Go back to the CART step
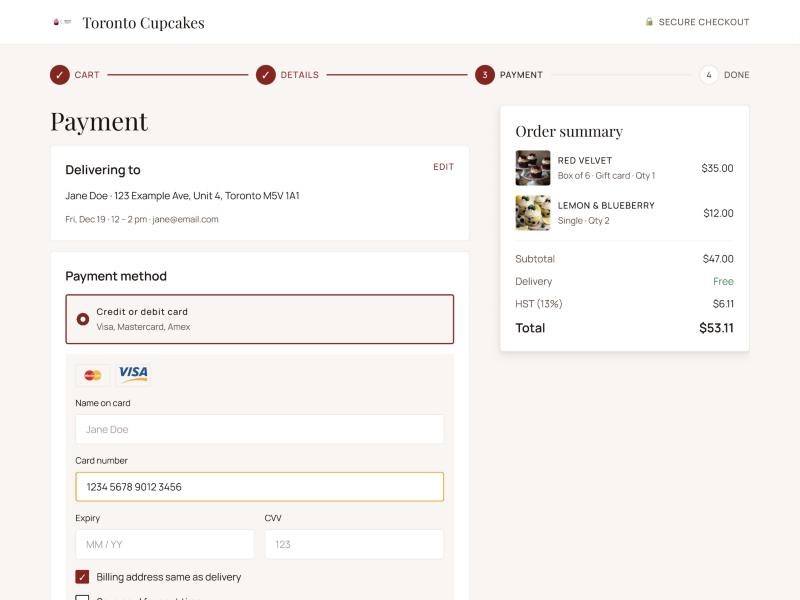Viewport: 800px width, 600px height. click(x=87, y=75)
